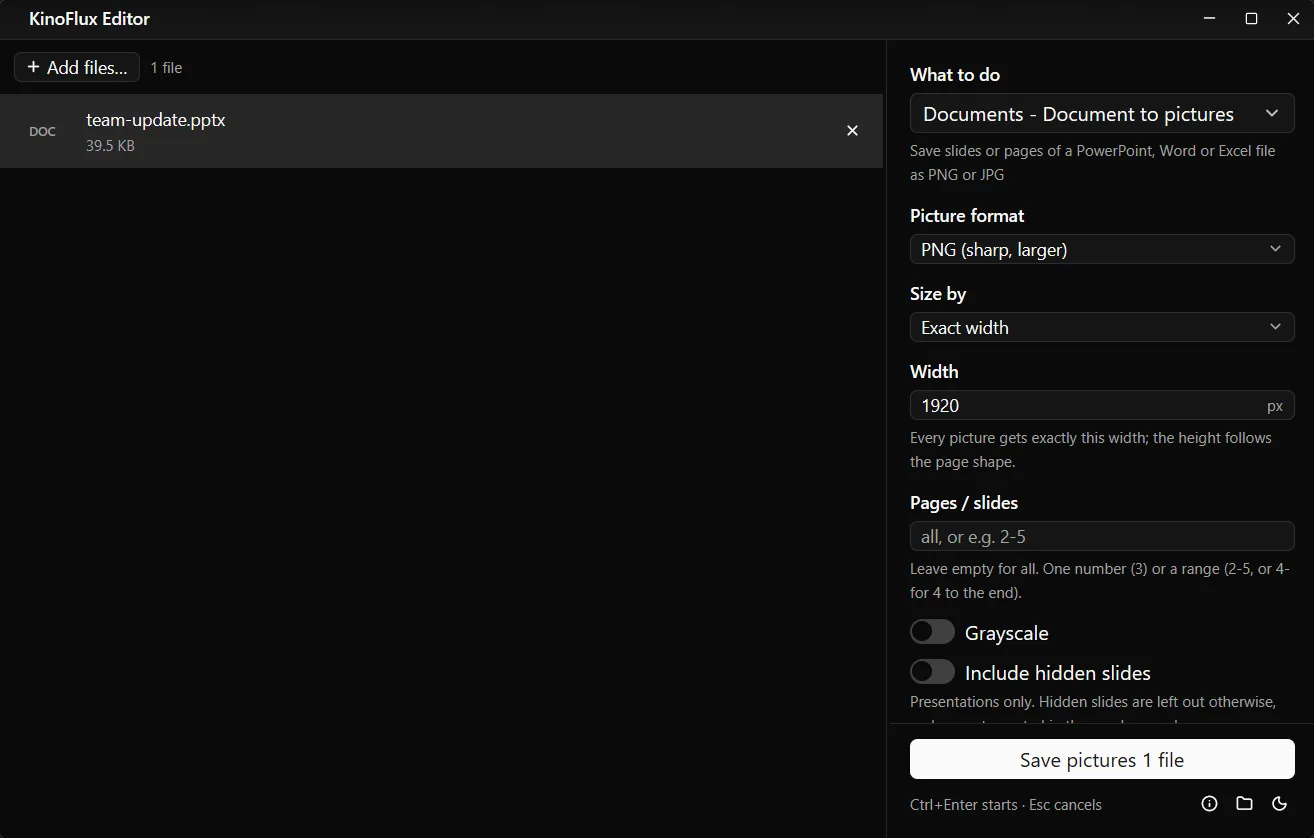The image size is (1314, 838).
Task: Remove team-update.pptx from the list
Action: tap(852, 131)
